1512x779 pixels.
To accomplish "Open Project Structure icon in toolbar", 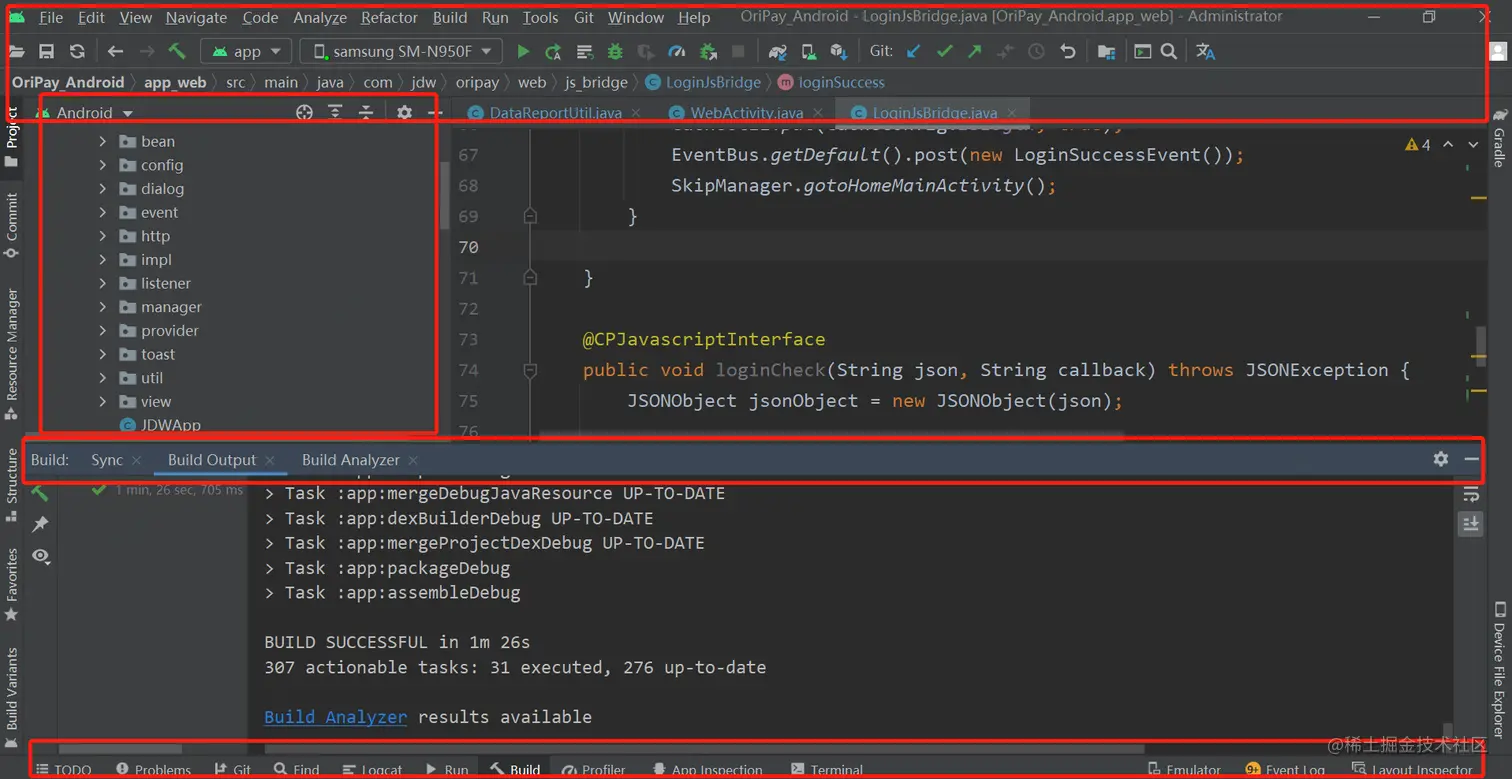I will click(1106, 51).
